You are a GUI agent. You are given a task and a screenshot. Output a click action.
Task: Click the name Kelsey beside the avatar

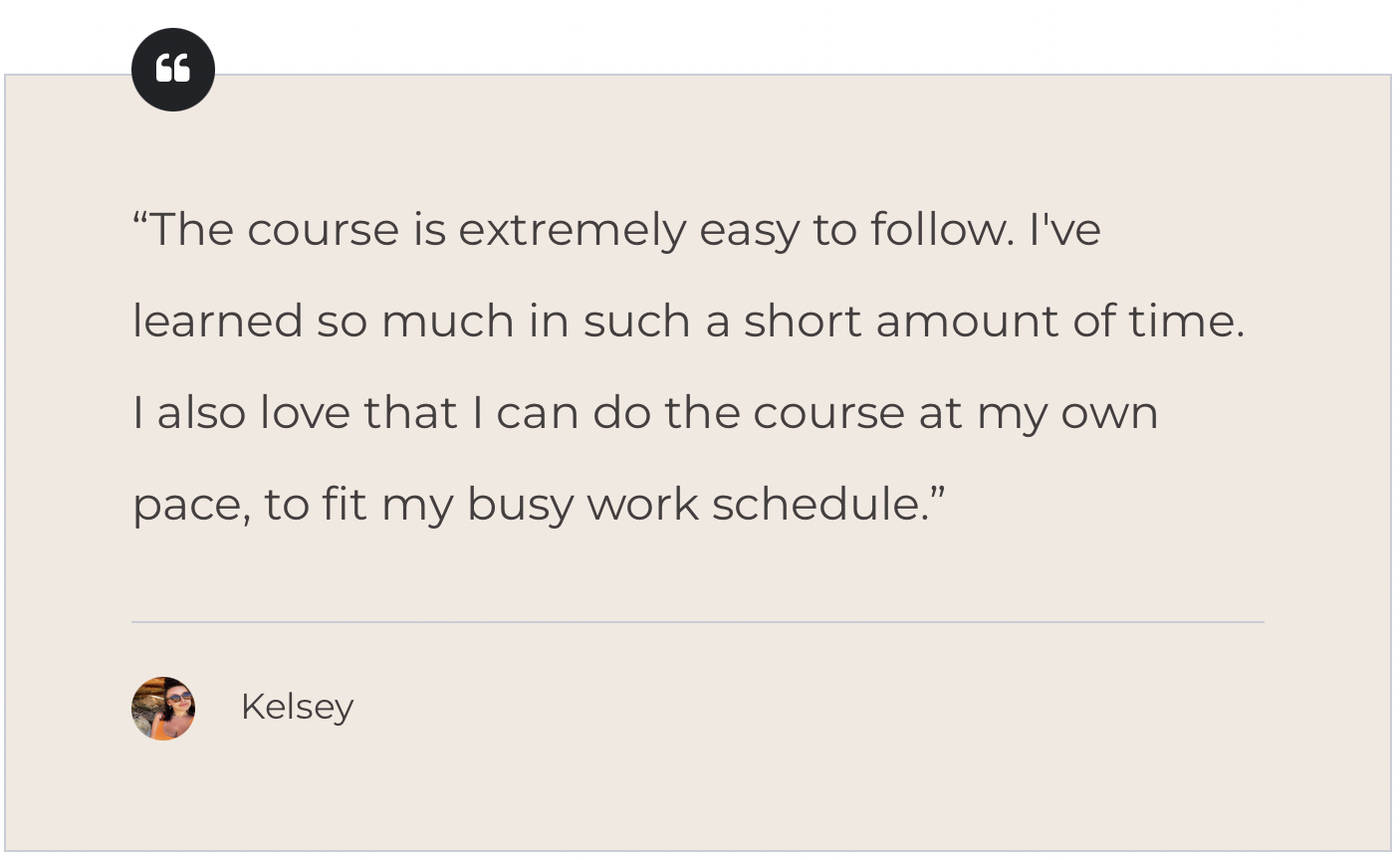(297, 708)
